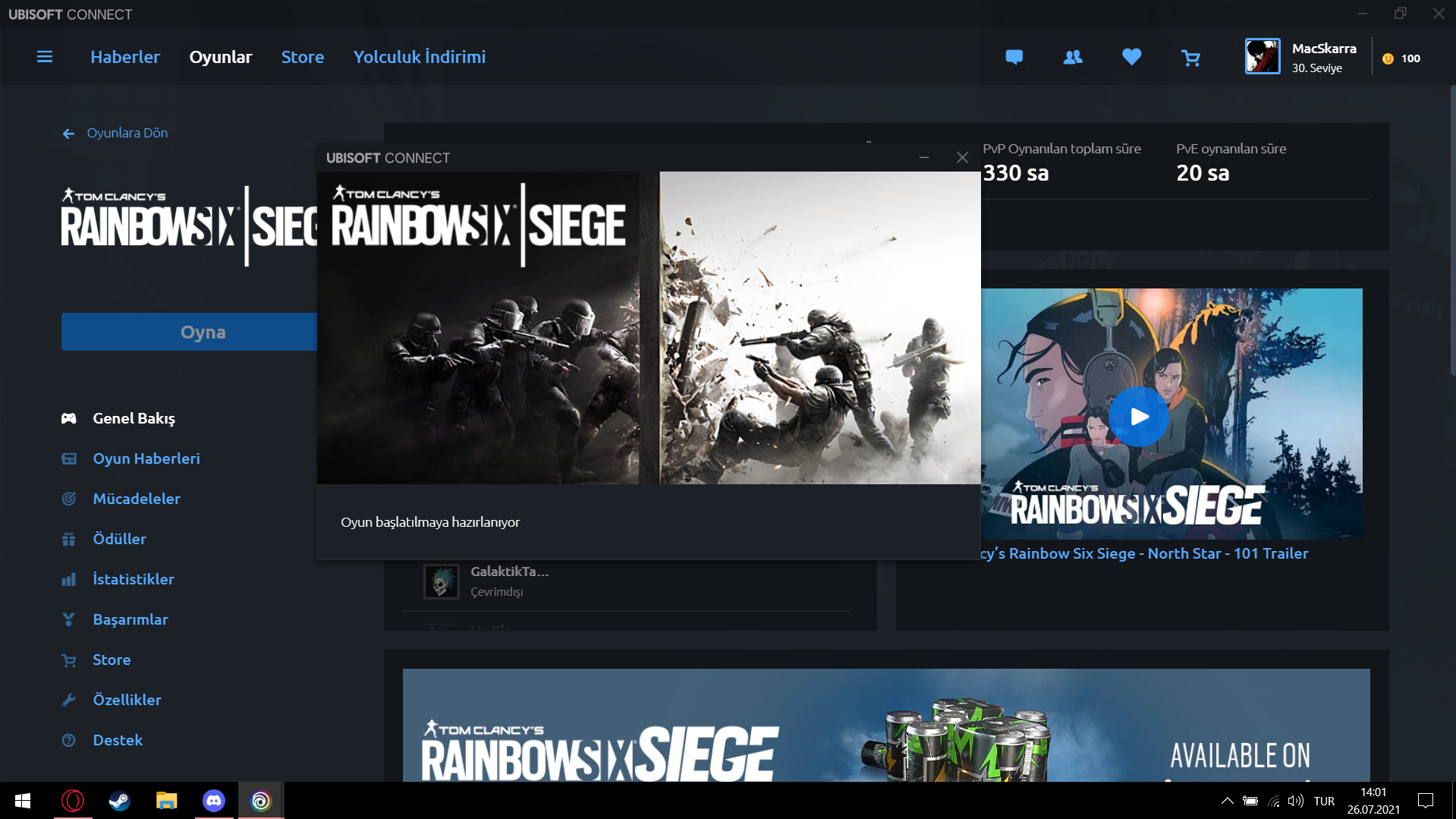Open the Başarımlar section

(x=131, y=619)
